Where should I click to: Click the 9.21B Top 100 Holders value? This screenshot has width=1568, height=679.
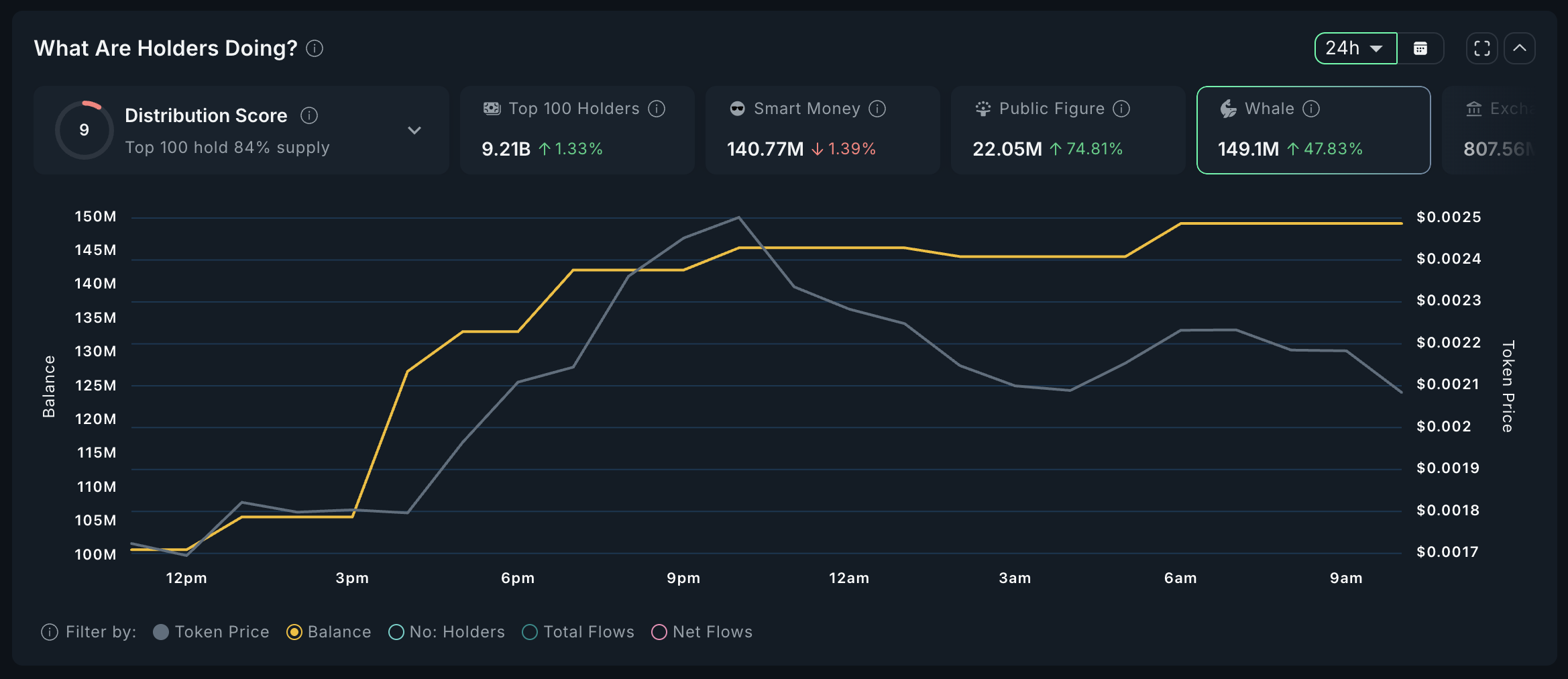[x=505, y=149]
